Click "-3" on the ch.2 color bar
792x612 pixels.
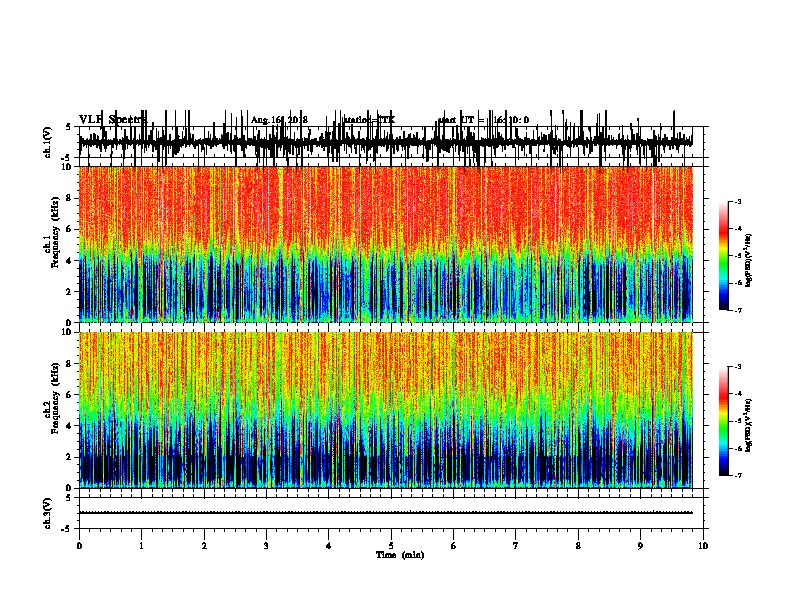737,367
